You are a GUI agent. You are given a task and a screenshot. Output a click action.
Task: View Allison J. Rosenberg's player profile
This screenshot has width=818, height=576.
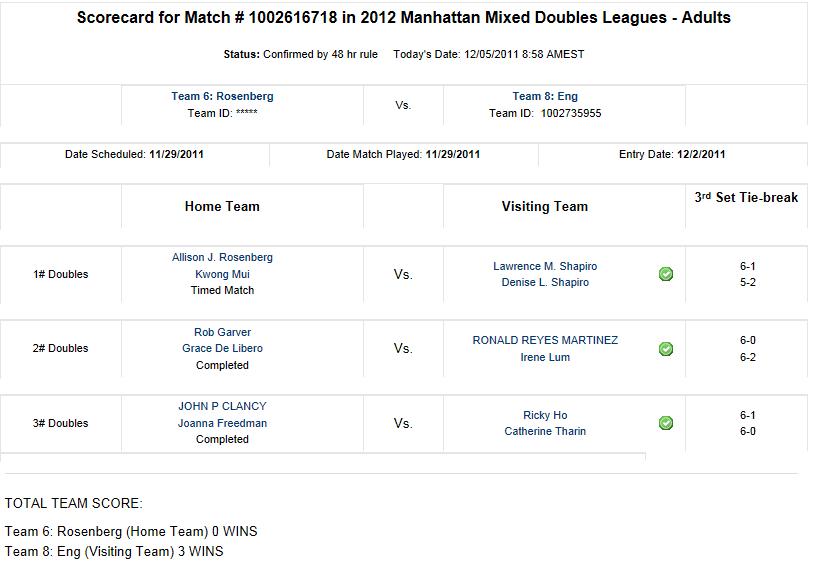[x=222, y=257]
